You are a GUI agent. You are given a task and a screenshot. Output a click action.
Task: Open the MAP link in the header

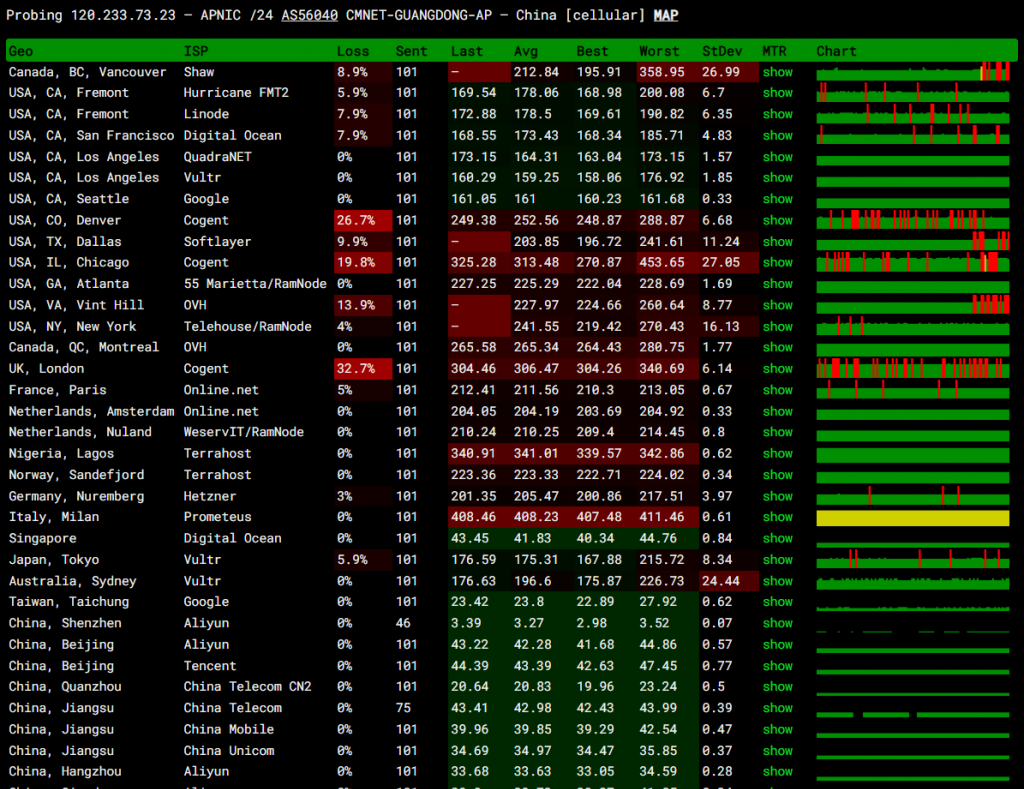[665, 15]
